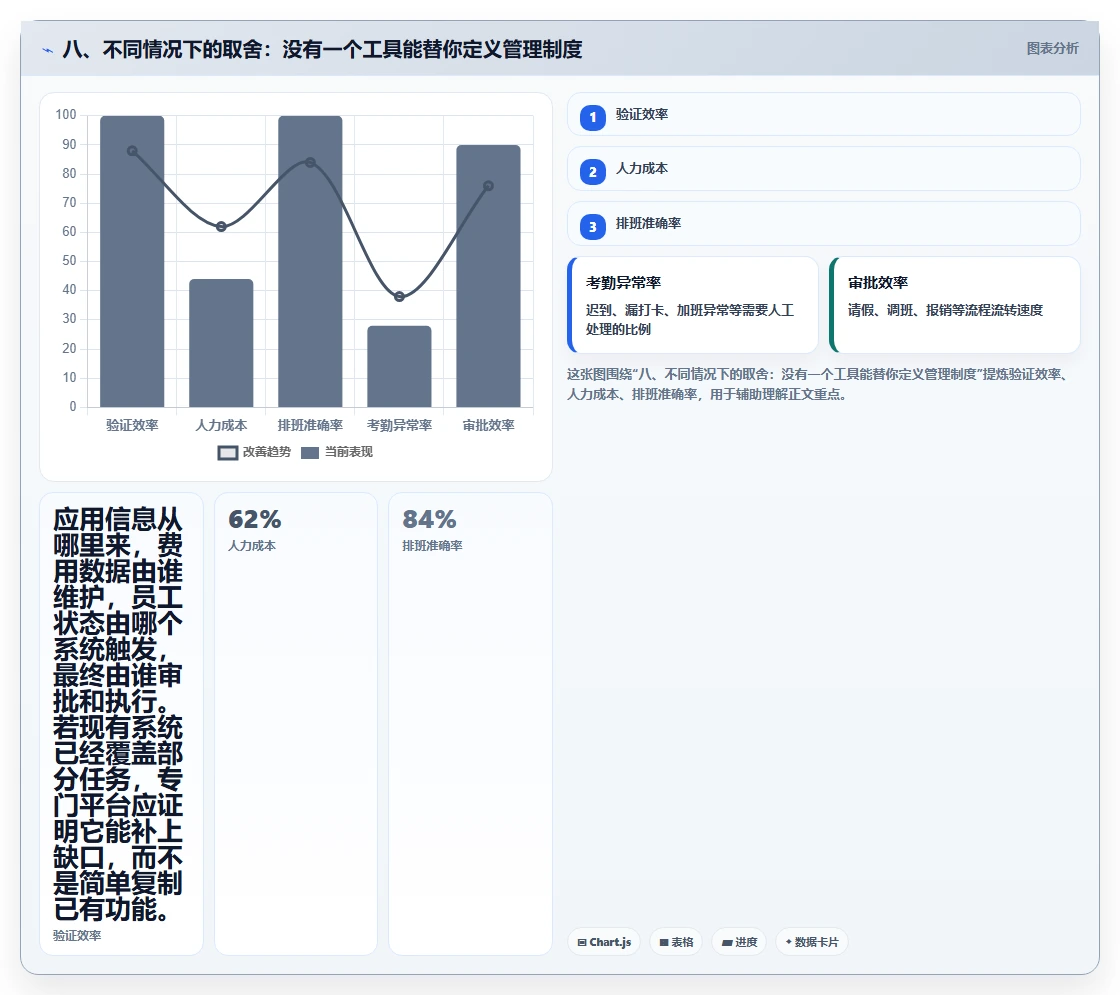
Task: Click the 排班准确率 bar in chart
Action: coord(310,261)
